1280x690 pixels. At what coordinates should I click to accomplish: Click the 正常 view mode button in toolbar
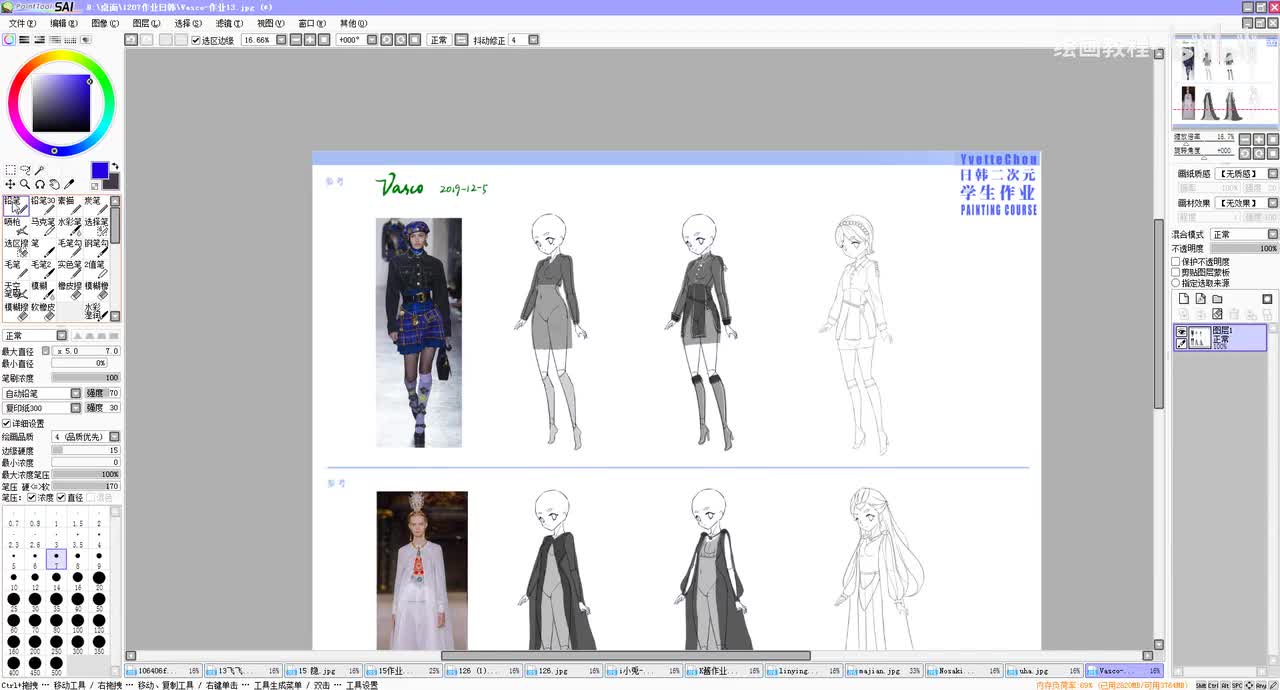(438, 40)
